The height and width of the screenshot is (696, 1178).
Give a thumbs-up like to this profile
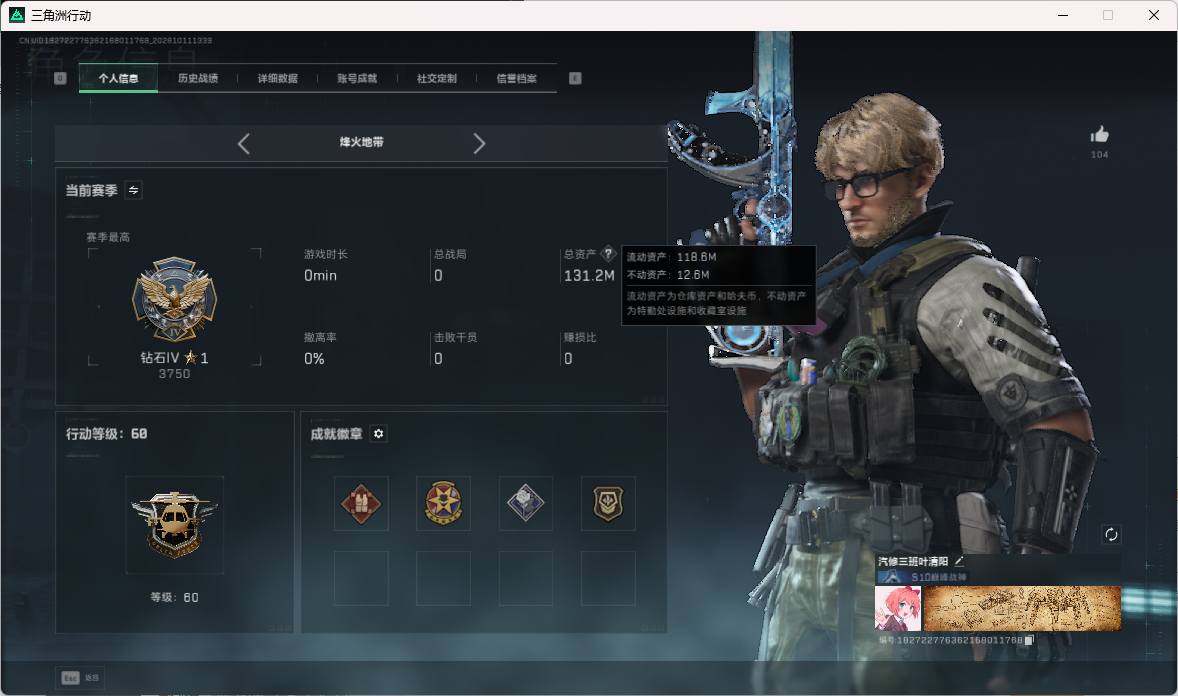pyautogui.click(x=1100, y=135)
